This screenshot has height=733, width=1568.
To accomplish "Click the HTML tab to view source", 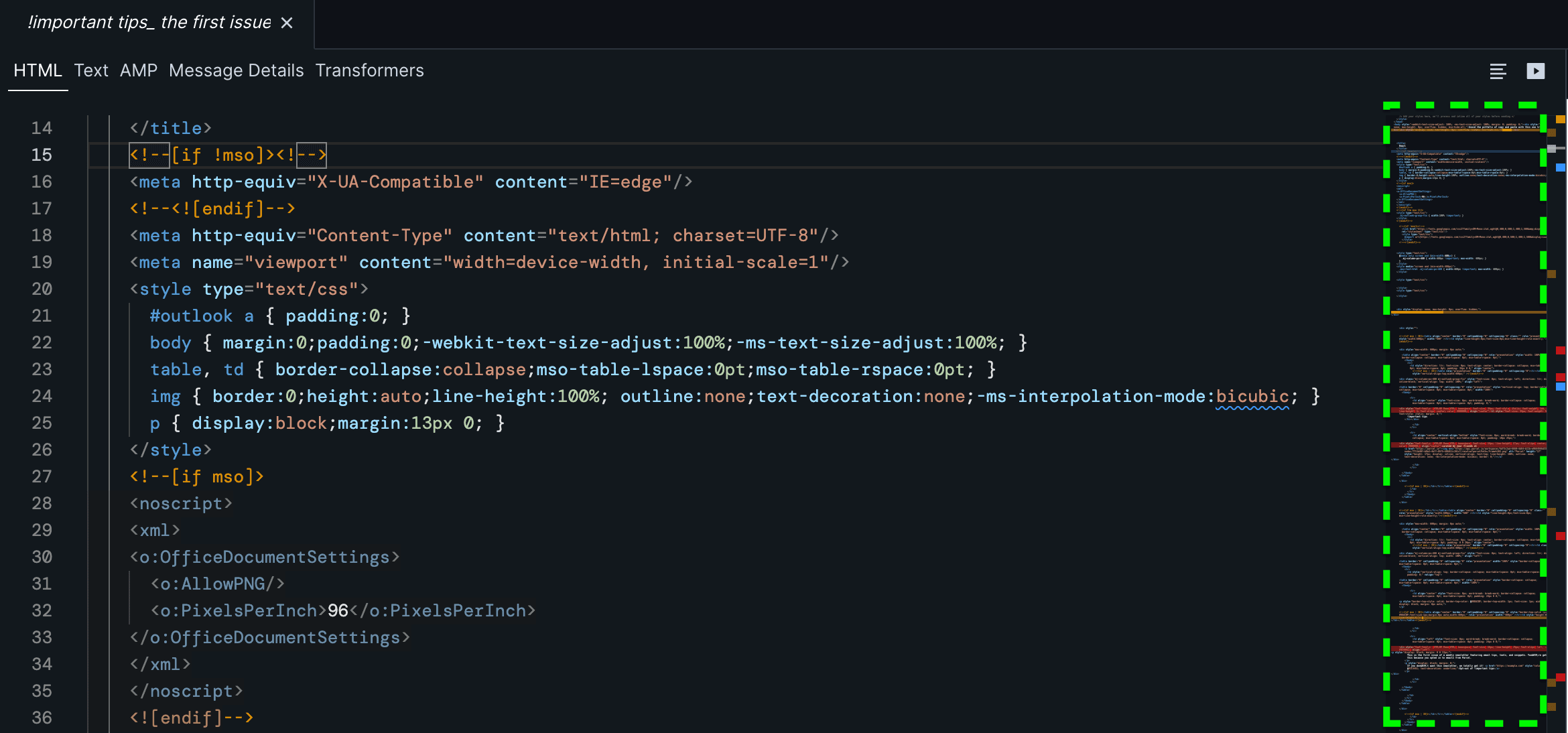I will [38, 70].
